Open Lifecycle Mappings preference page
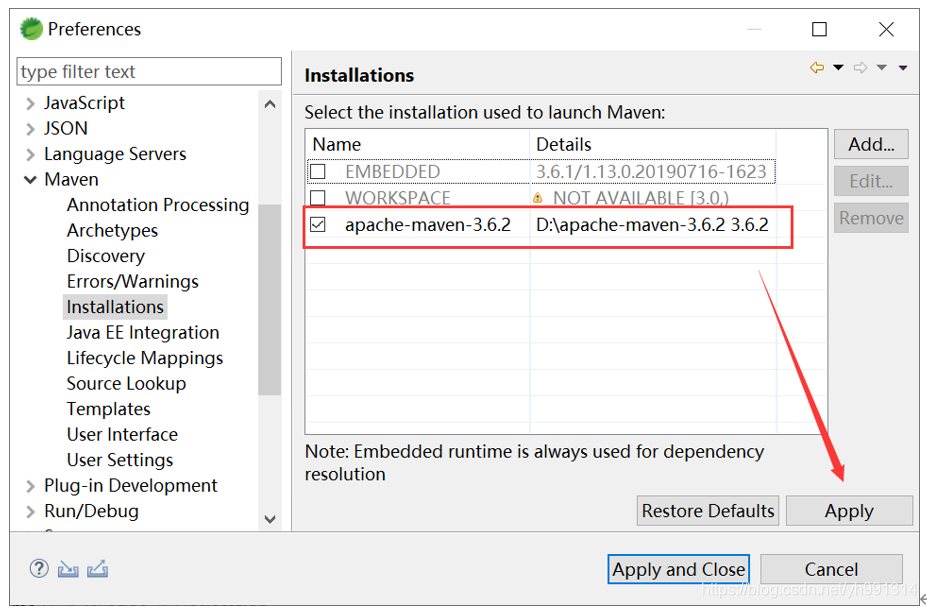Image resolution: width=927 pixels, height=608 pixels. [x=145, y=357]
